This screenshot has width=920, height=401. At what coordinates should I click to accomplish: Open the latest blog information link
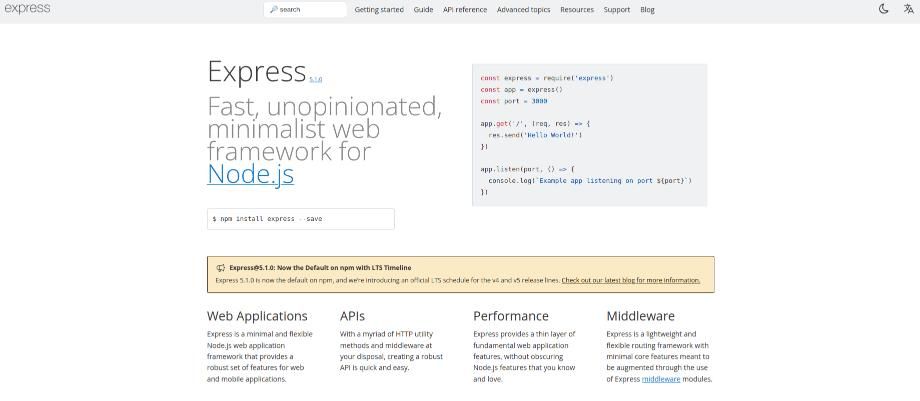click(x=630, y=280)
